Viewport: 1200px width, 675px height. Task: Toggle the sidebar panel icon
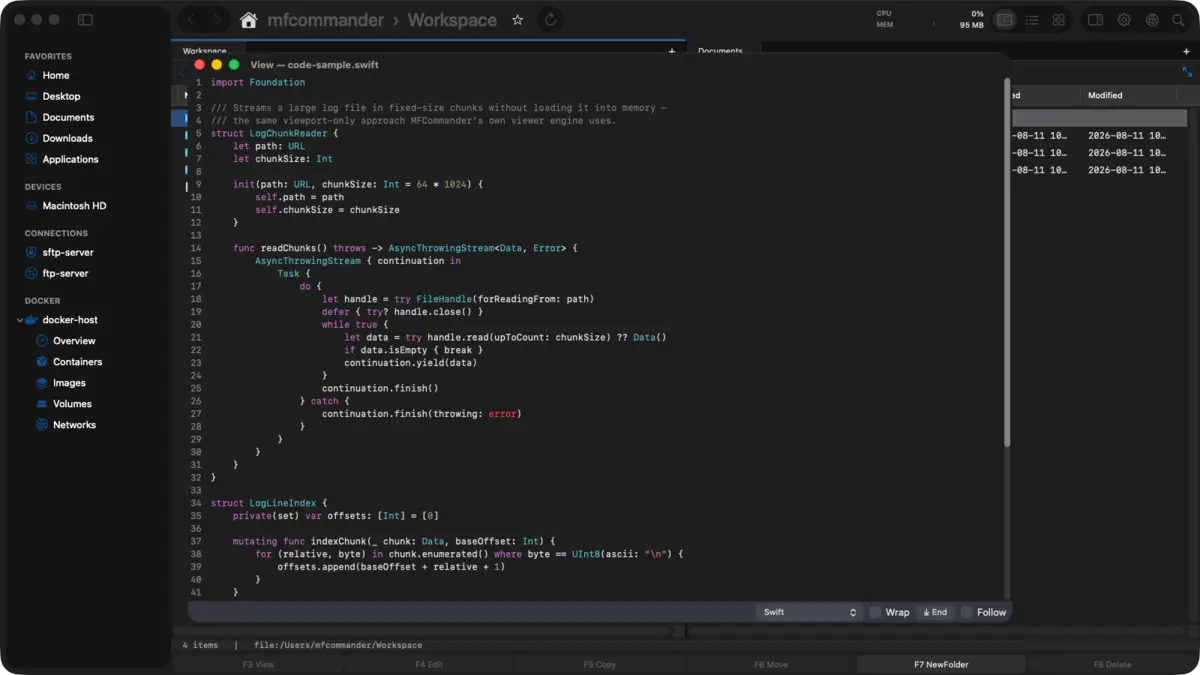85,20
